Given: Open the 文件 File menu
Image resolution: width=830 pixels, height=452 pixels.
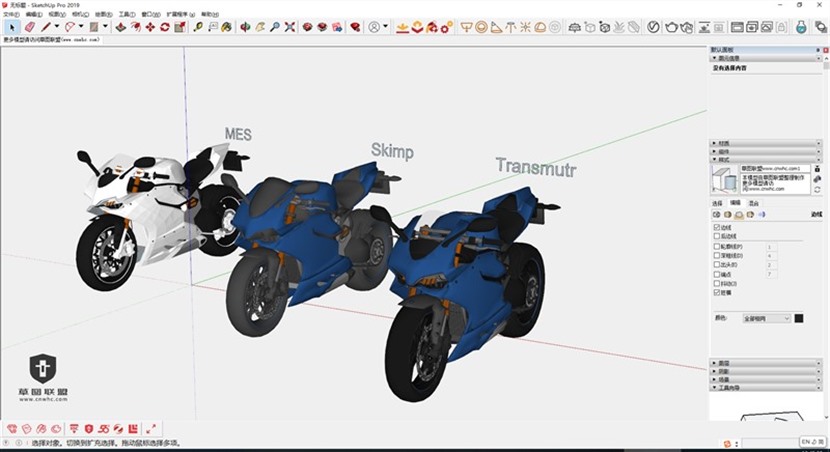Looking at the screenshot, I should pos(11,14).
